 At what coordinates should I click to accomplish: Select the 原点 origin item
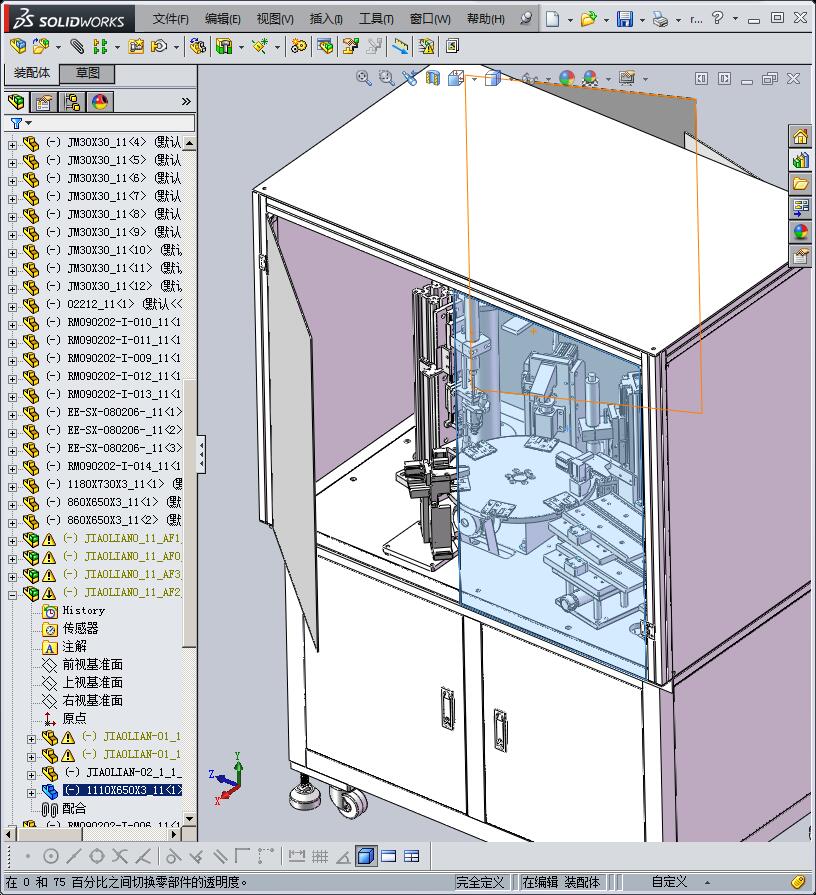(x=74, y=718)
